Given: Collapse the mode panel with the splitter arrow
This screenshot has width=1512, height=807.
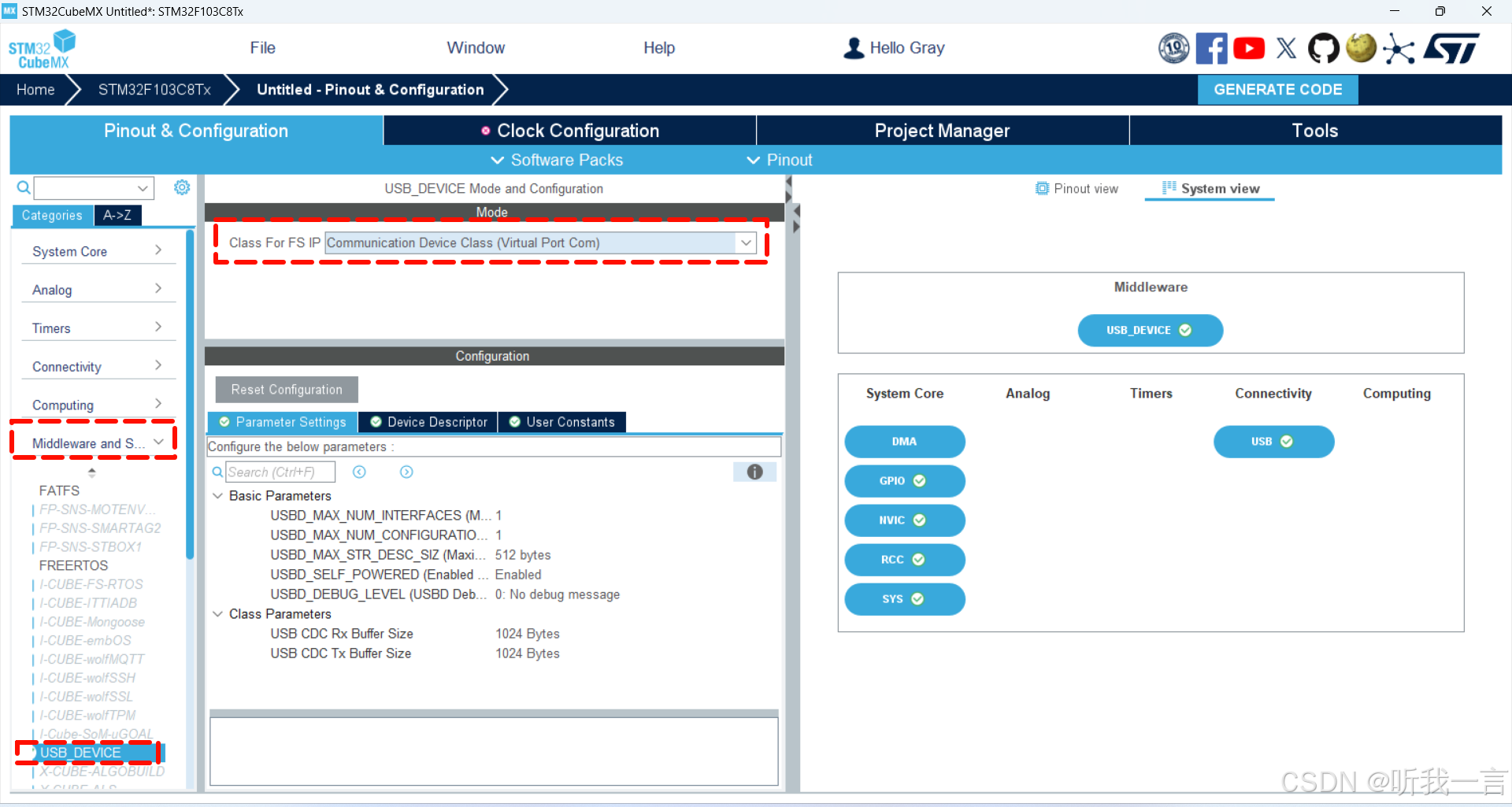Looking at the screenshot, I should pyautogui.click(x=789, y=182).
